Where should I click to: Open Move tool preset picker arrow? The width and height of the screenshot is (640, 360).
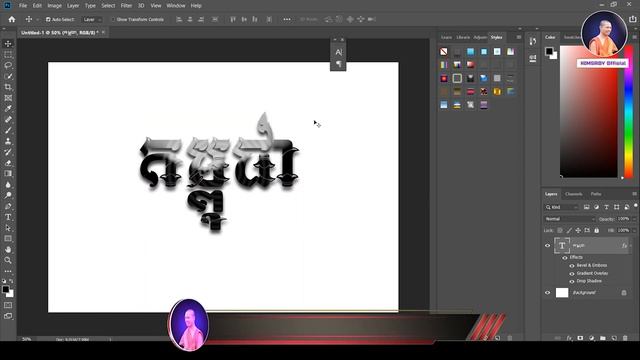(38, 19)
